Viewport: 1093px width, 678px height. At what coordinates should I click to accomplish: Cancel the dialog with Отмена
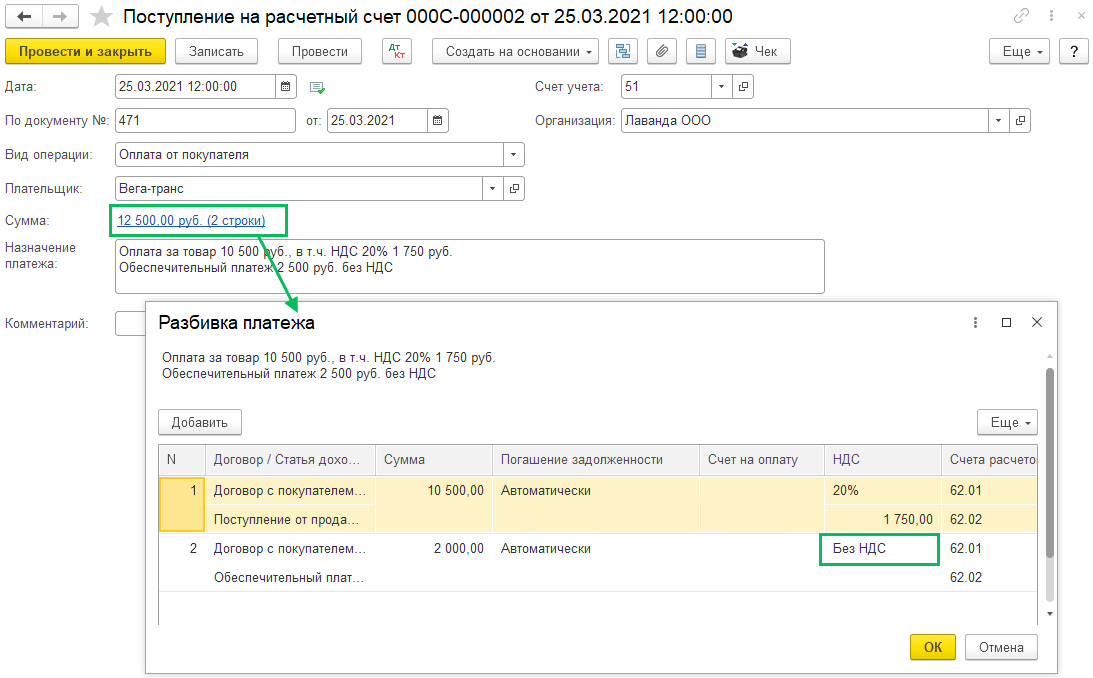(1001, 647)
